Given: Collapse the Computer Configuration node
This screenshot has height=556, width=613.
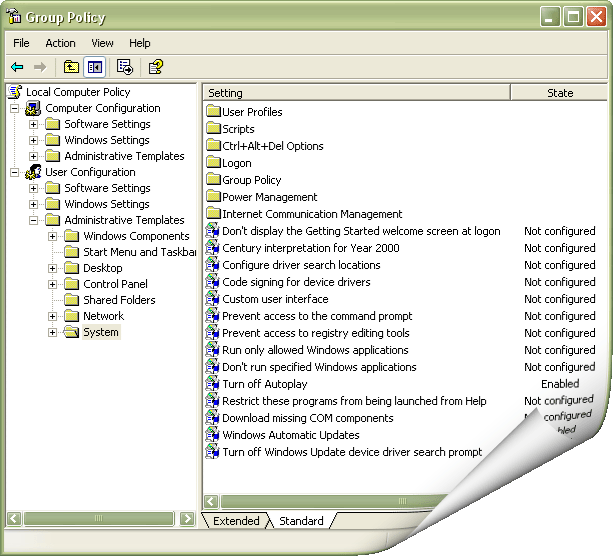Looking at the screenshot, I should click(x=14, y=108).
